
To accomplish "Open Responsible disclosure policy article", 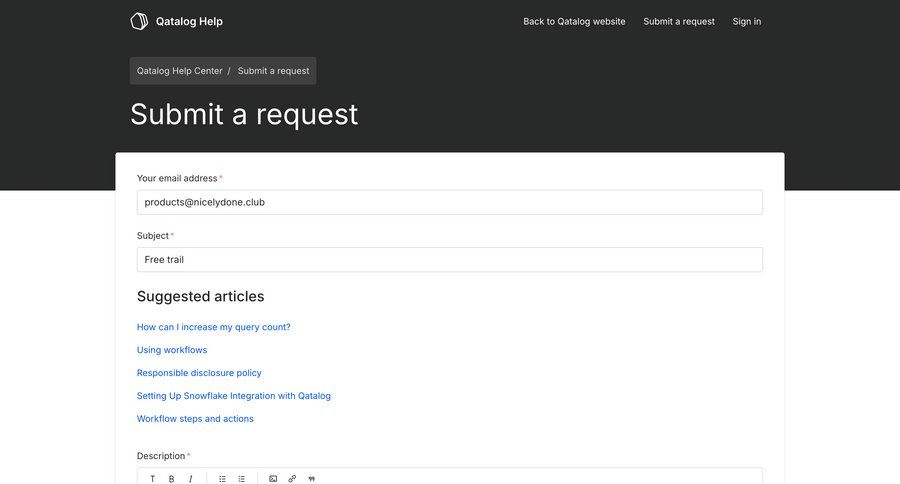I will point(199,373).
